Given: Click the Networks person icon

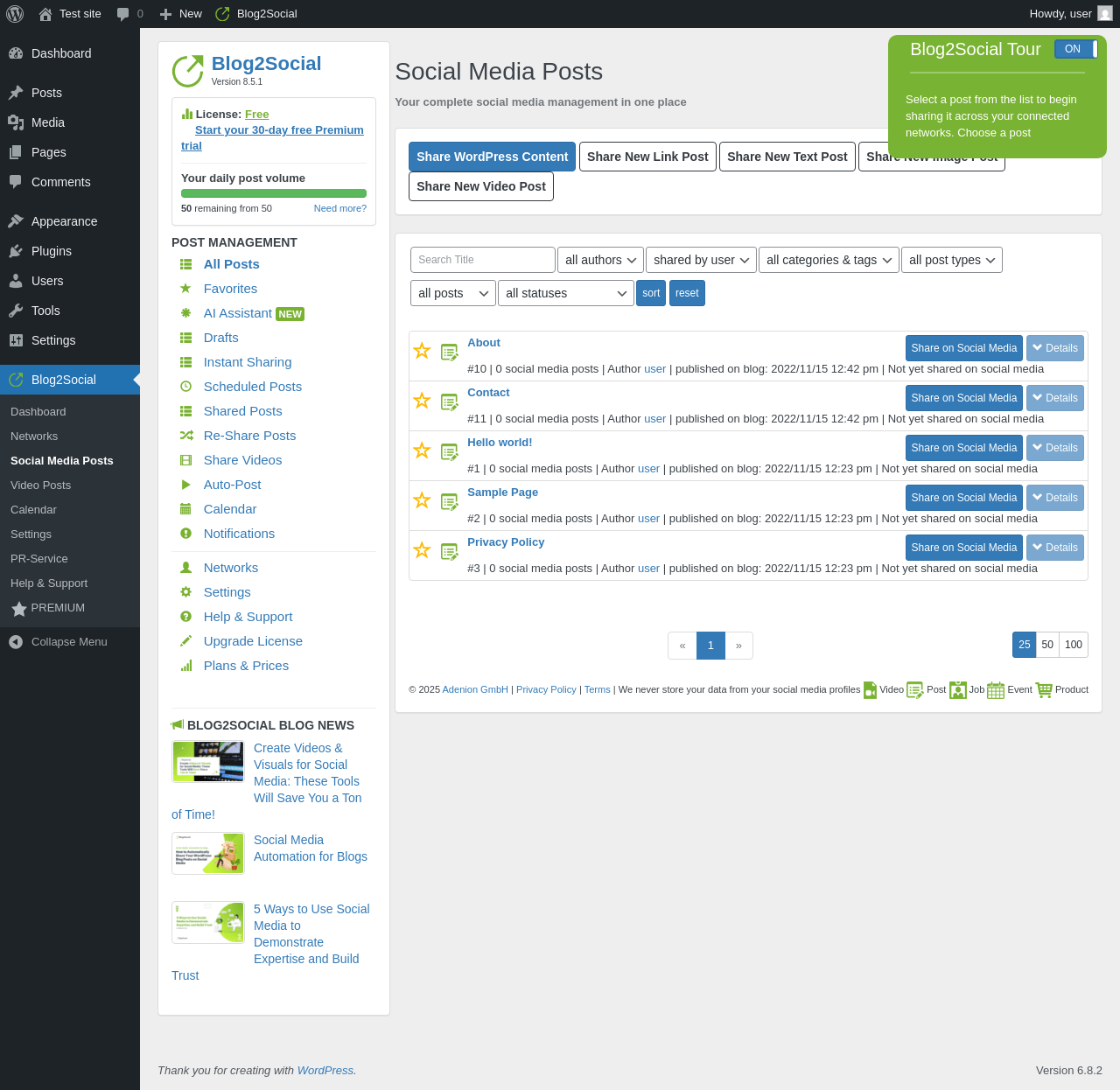Looking at the screenshot, I should coord(185,568).
